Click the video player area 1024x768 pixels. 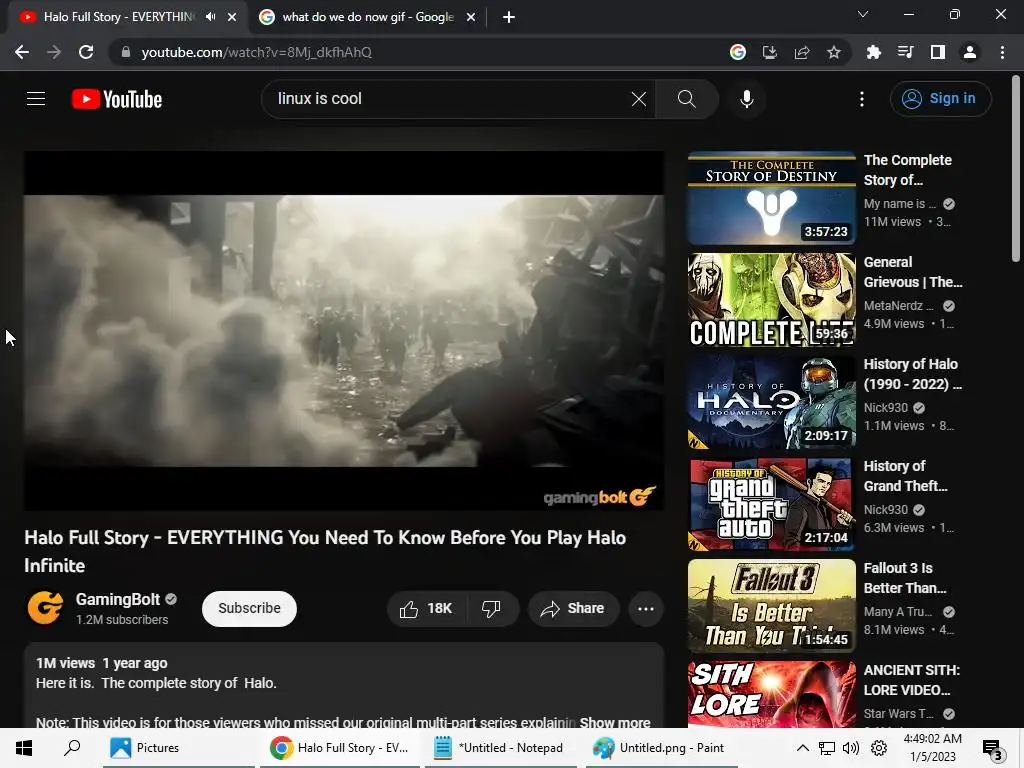[344, 330]
